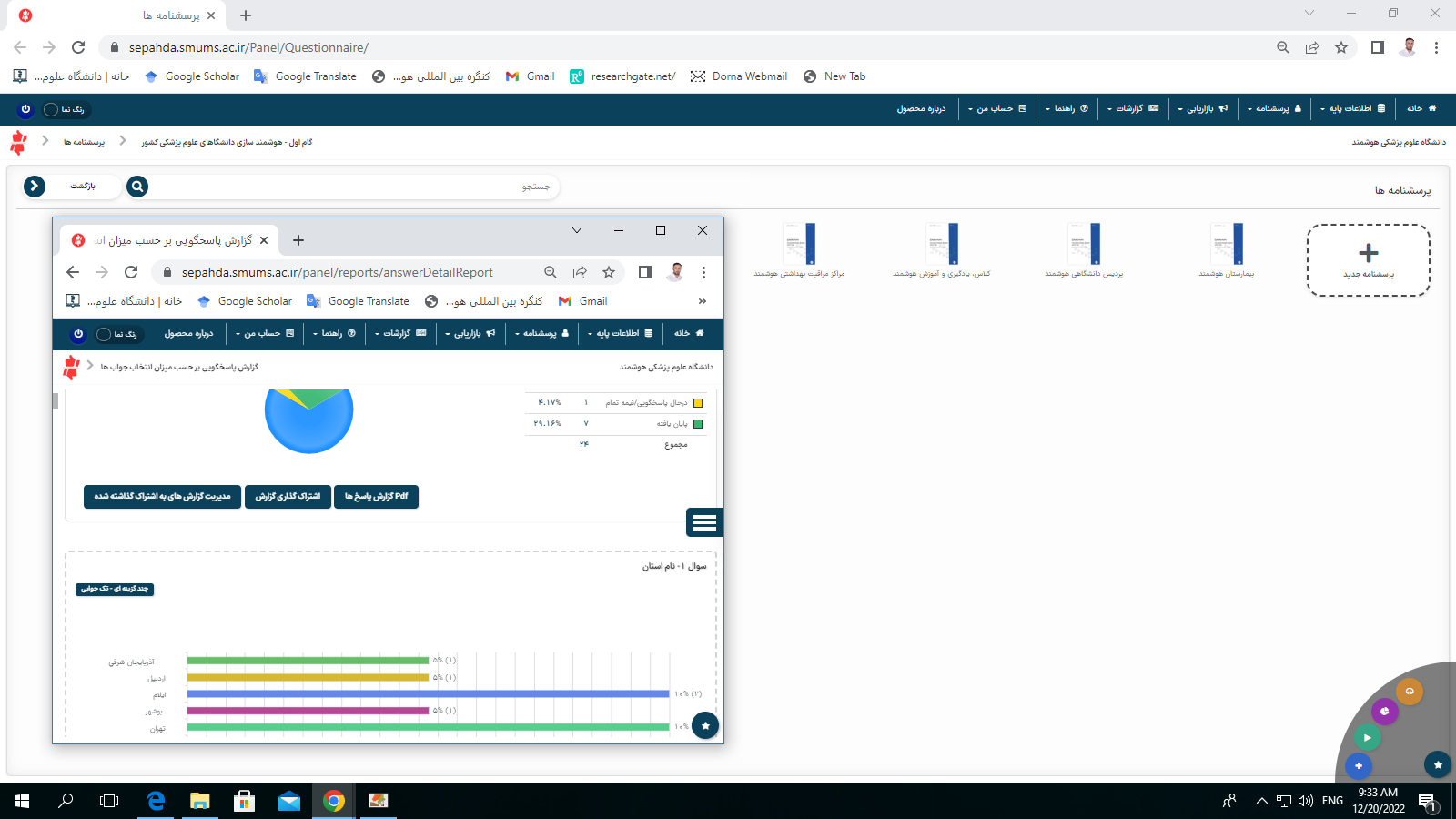This screenshot has height=819, width=1456.
Task: Click the red logo icon in popup breadcrumb bar
Action: point(71,367)
